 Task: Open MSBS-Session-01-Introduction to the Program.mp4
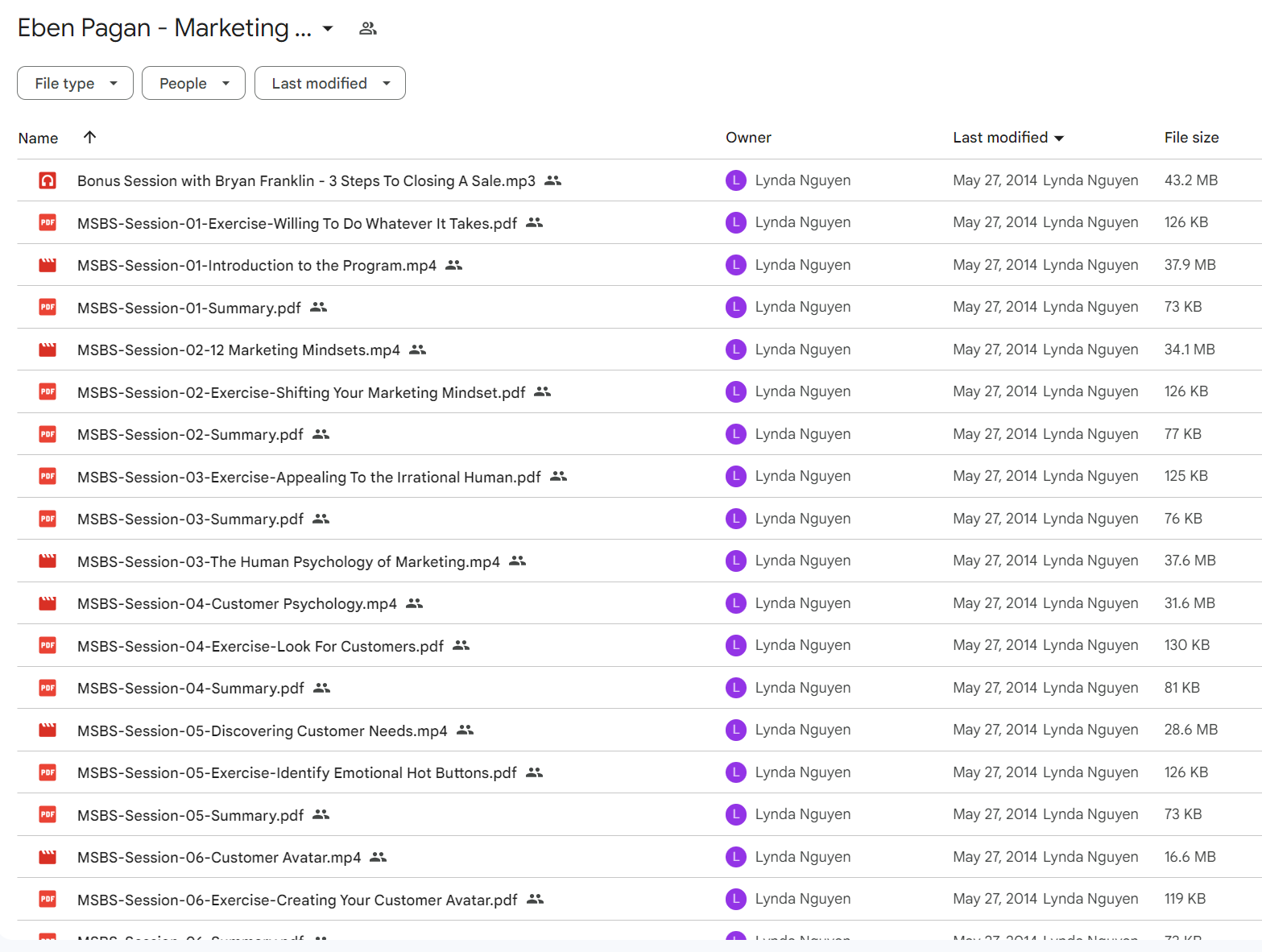[x=257, y=265]
